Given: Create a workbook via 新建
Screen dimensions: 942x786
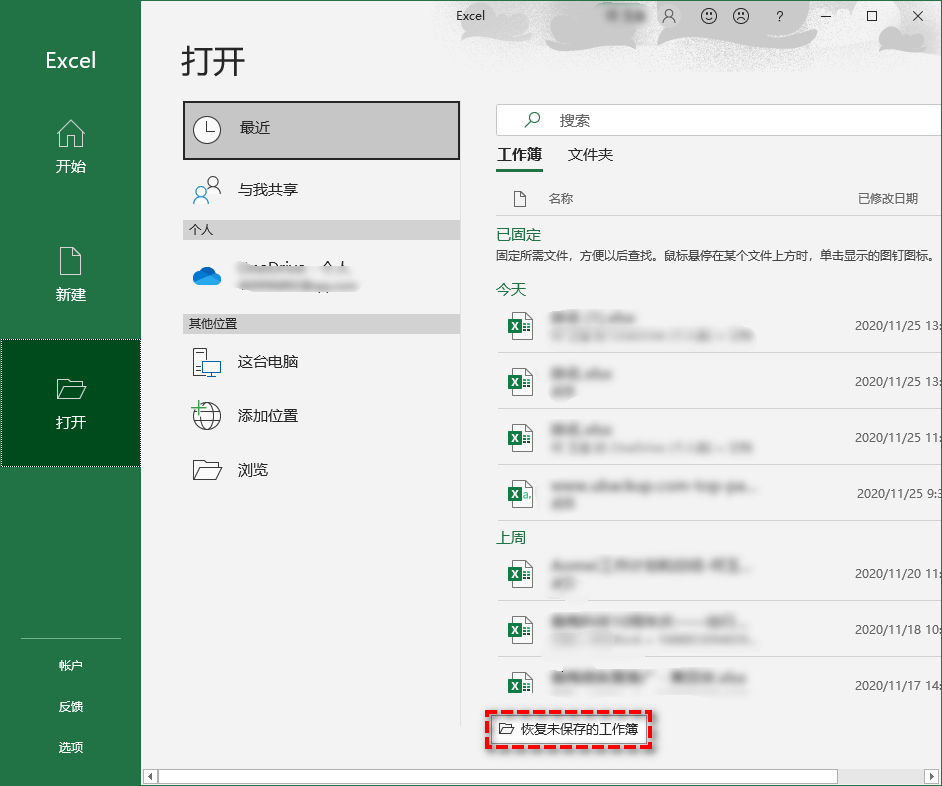Looking at the screenshot, I should pyautogui.click(x=70, y=275).
